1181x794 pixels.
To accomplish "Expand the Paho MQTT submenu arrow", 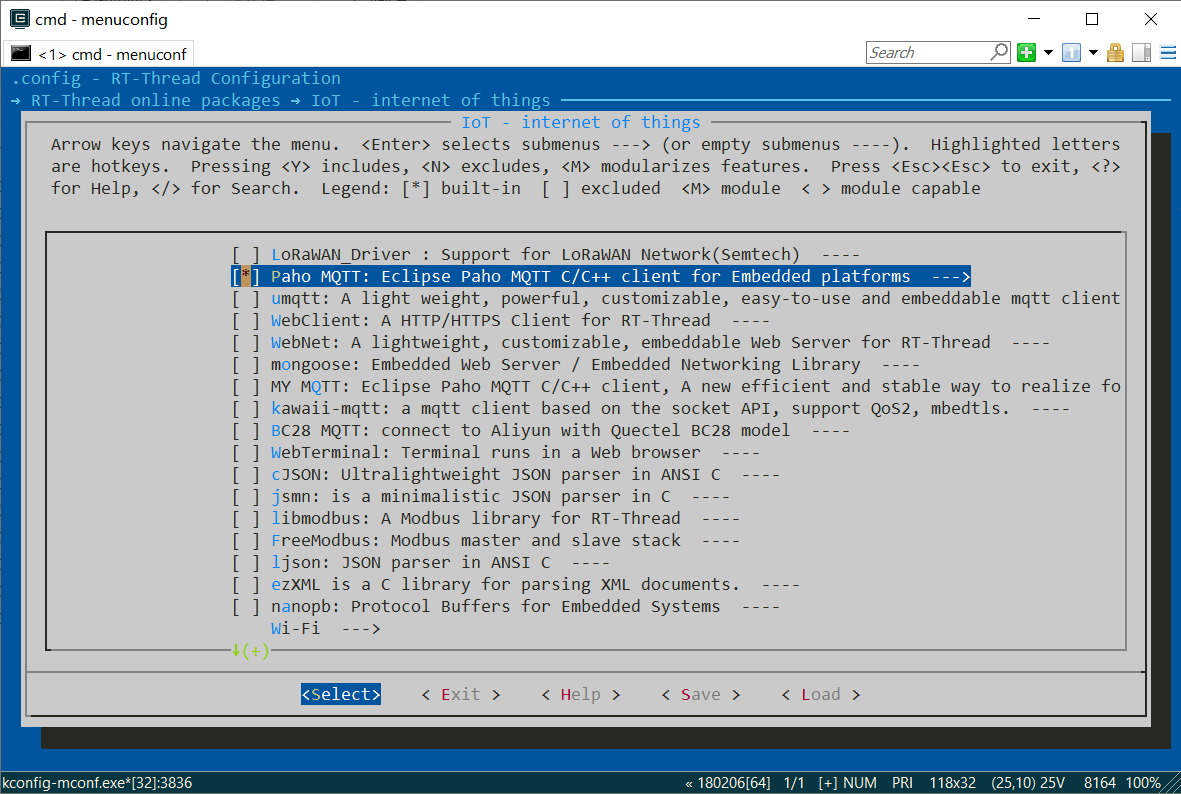I will (951, 276).
